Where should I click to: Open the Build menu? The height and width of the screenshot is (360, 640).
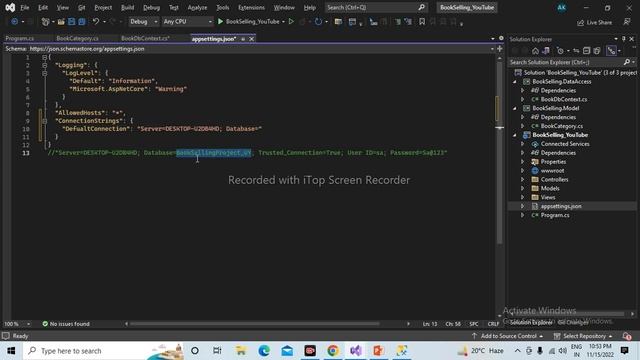tap(127, 7)
